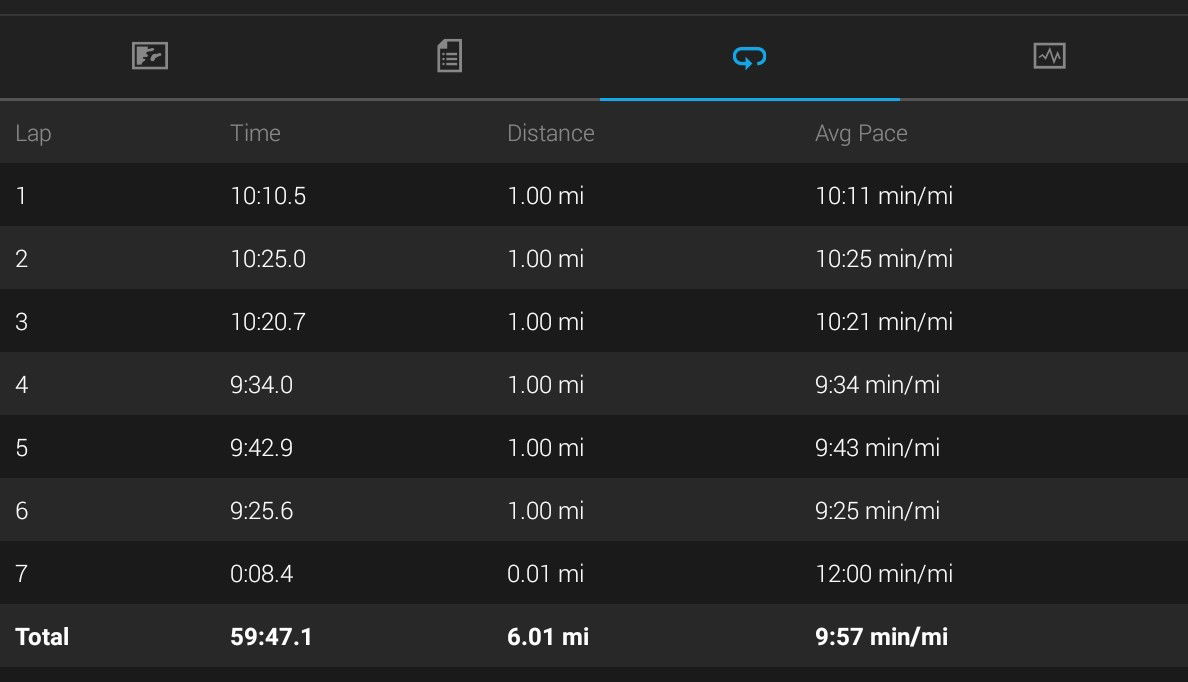The image size is (1188, 682).
Task: Select lap 1 row with time 10:10.5
Action: pyautogui.click(x=594, y=195)
